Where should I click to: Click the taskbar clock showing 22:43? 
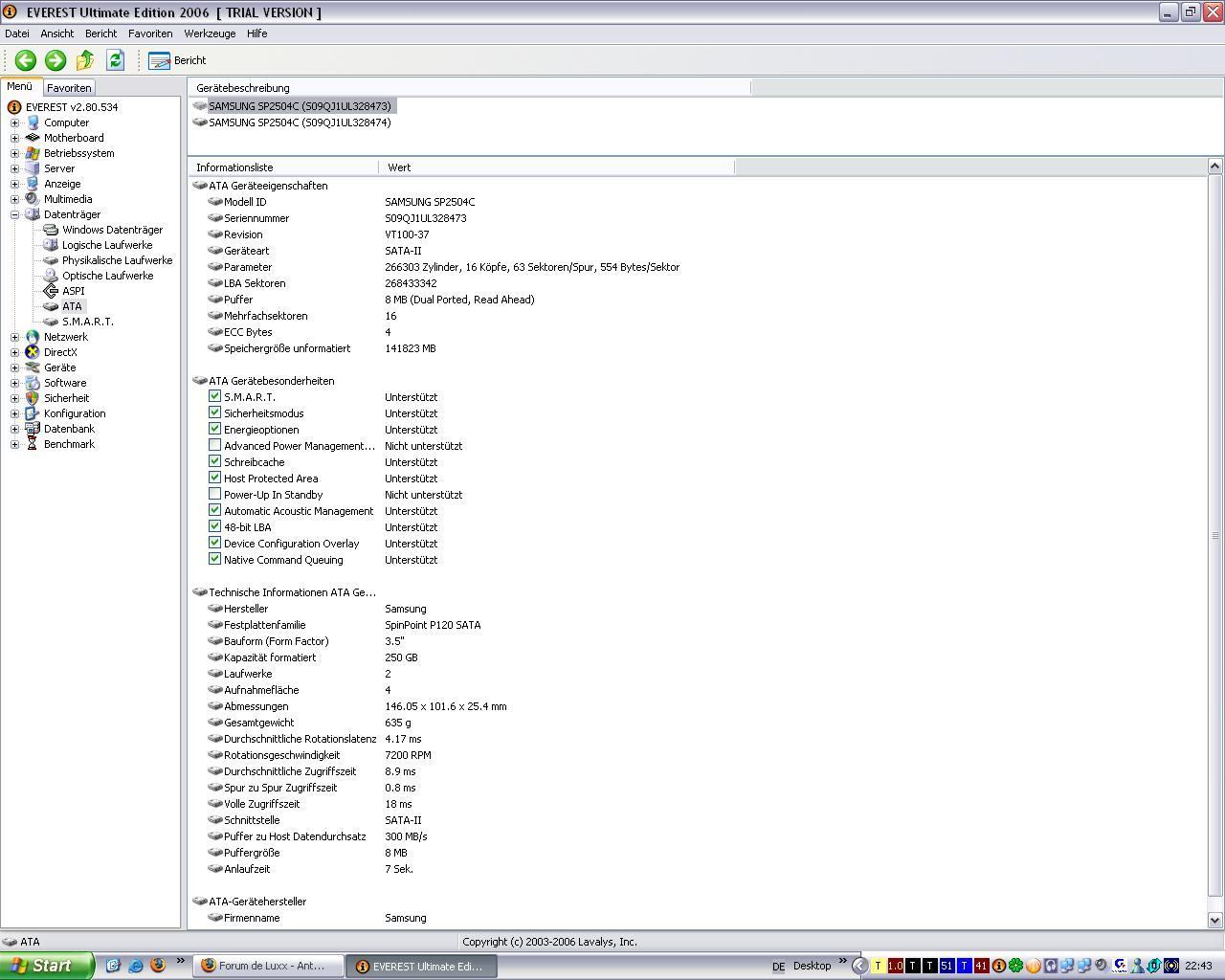pos(1198,967)
